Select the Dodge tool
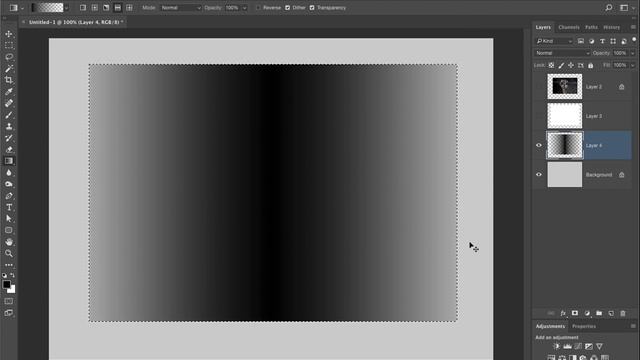The height and width of the screenshot is (360, 640). (9, 184)
